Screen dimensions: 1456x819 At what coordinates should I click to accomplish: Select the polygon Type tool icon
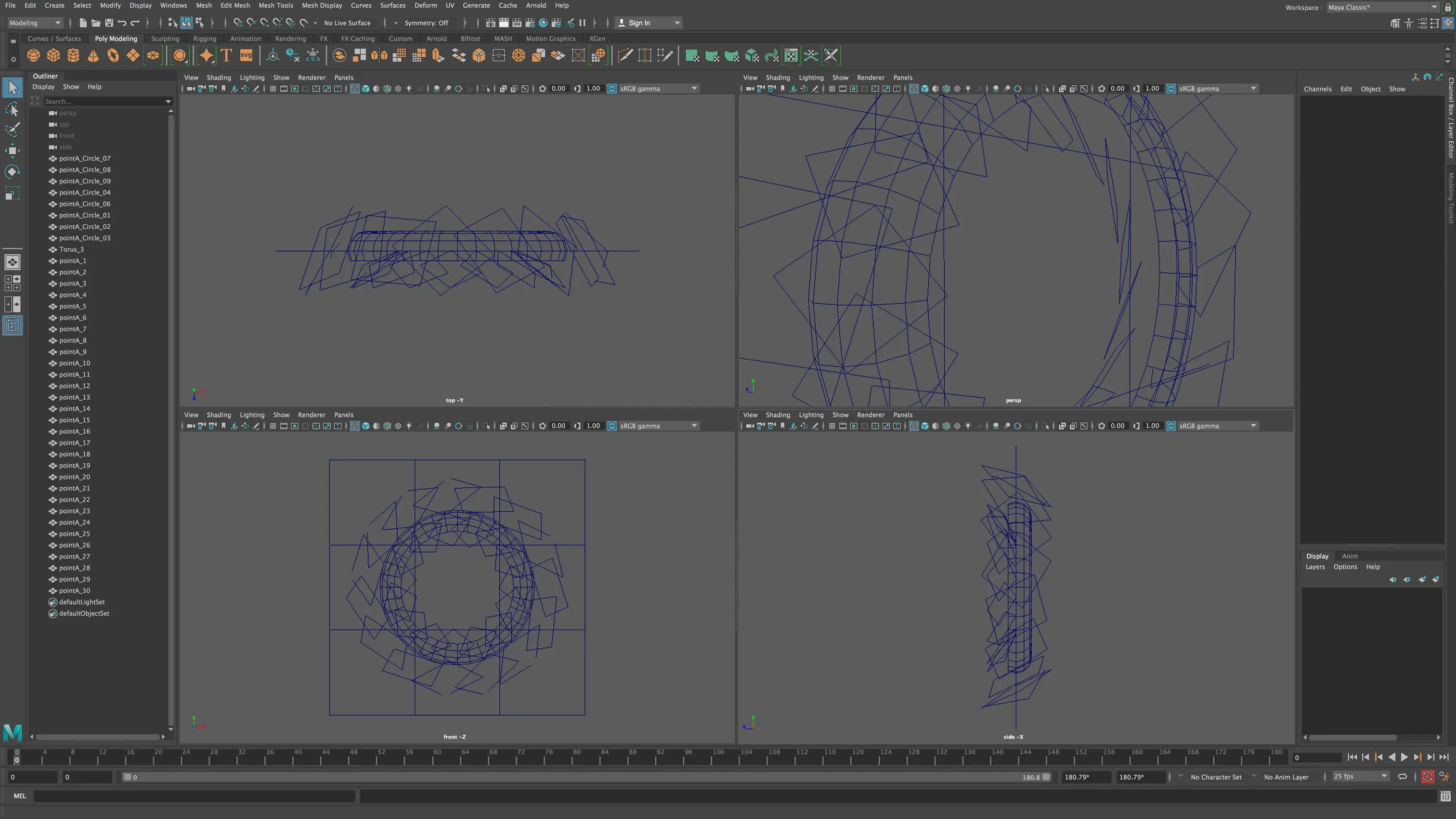pos(226,55)
